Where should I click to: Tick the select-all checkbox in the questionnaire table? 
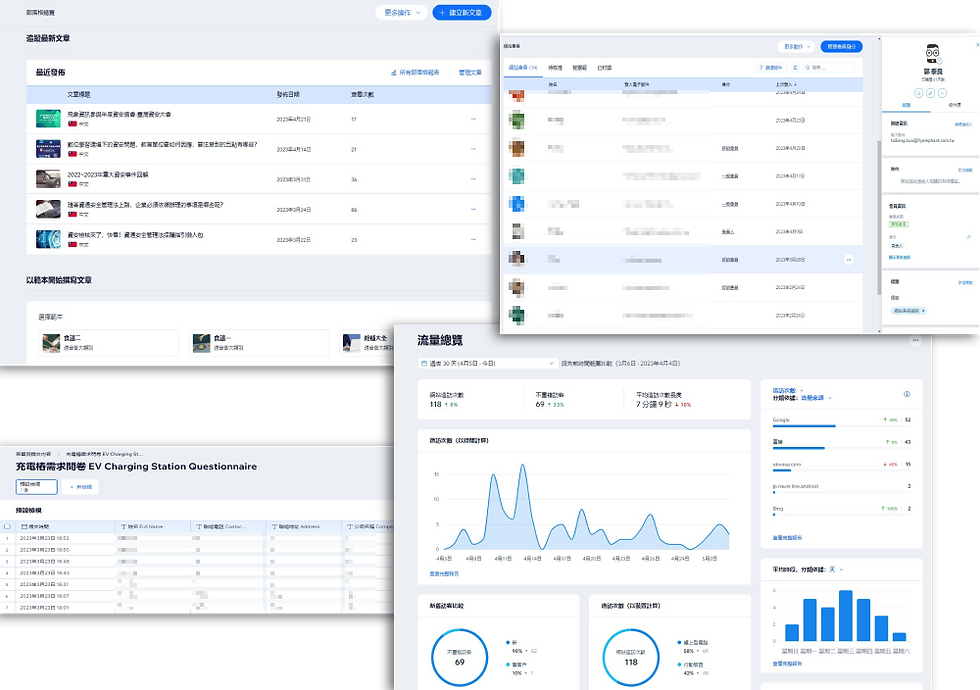pos(8,527)
